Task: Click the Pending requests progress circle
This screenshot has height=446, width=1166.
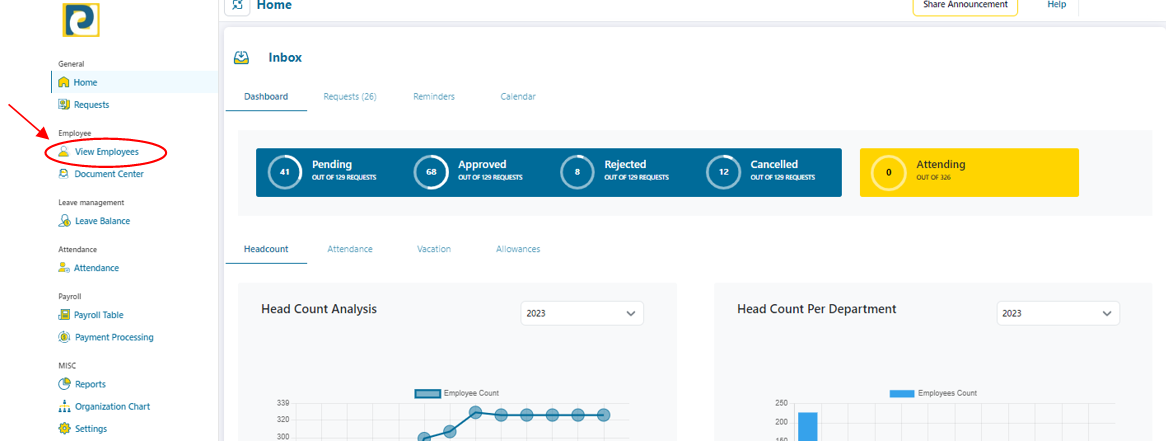Action: click(285, 172)
